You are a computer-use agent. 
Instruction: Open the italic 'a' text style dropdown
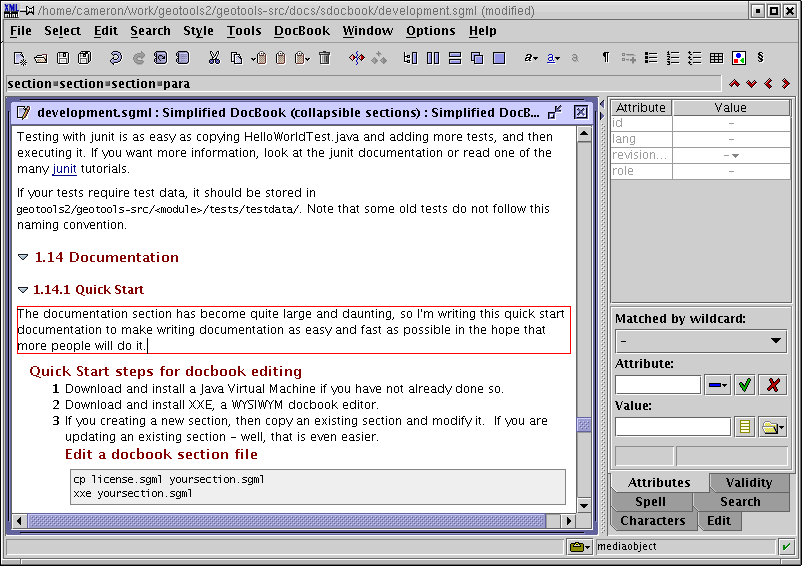[x=531, y=58]
